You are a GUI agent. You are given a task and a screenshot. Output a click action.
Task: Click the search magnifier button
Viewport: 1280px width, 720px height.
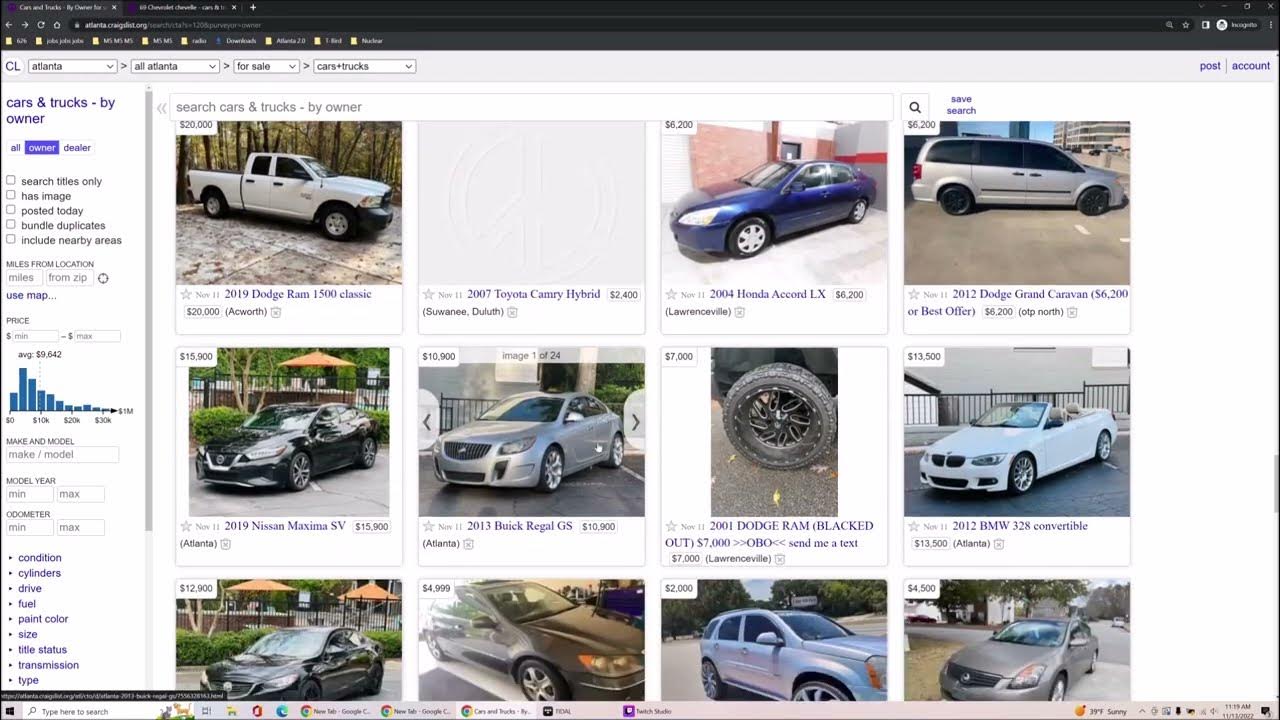[915, 107]
